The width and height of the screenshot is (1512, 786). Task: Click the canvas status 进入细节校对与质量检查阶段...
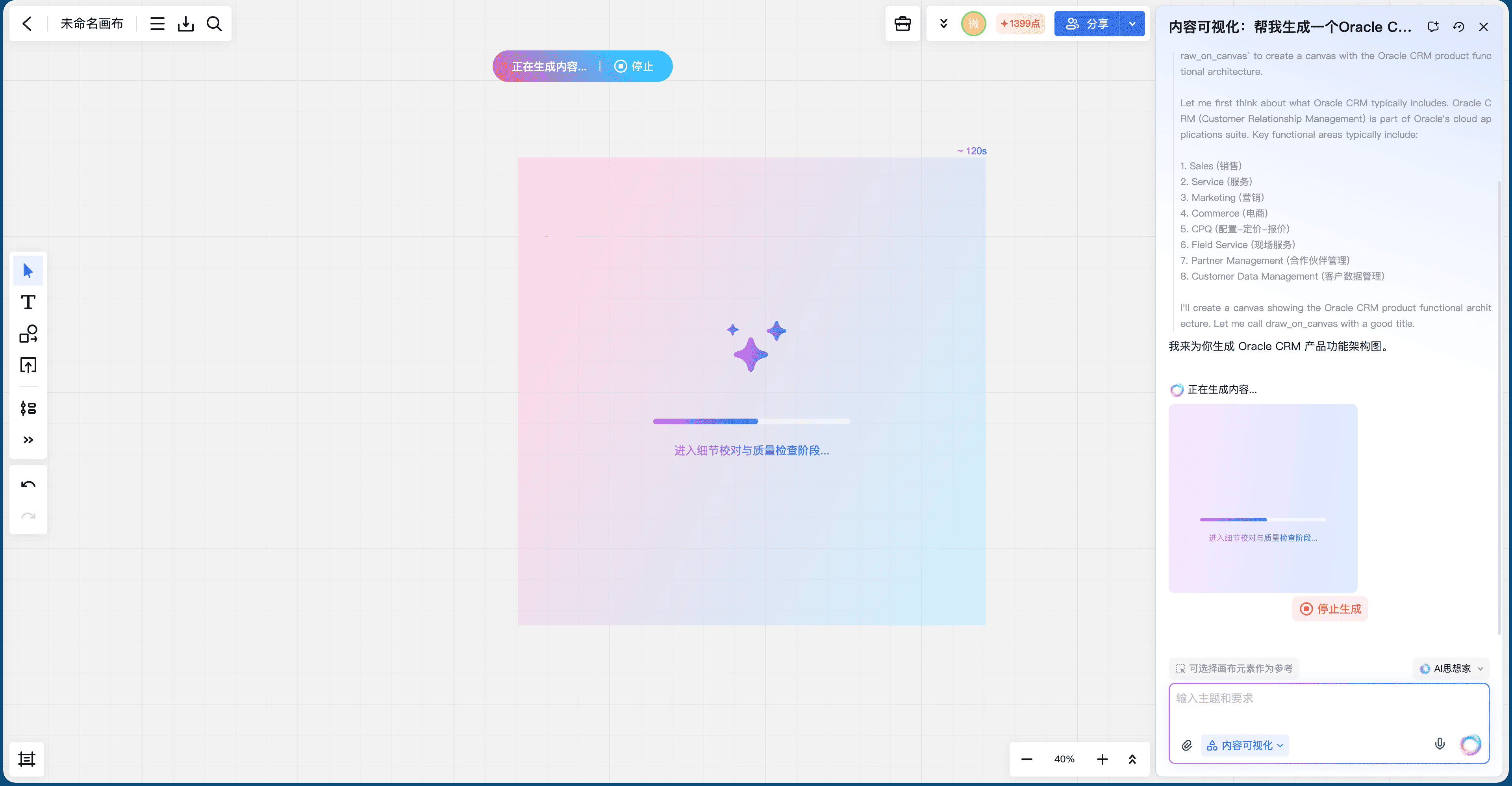coord(752,451)
